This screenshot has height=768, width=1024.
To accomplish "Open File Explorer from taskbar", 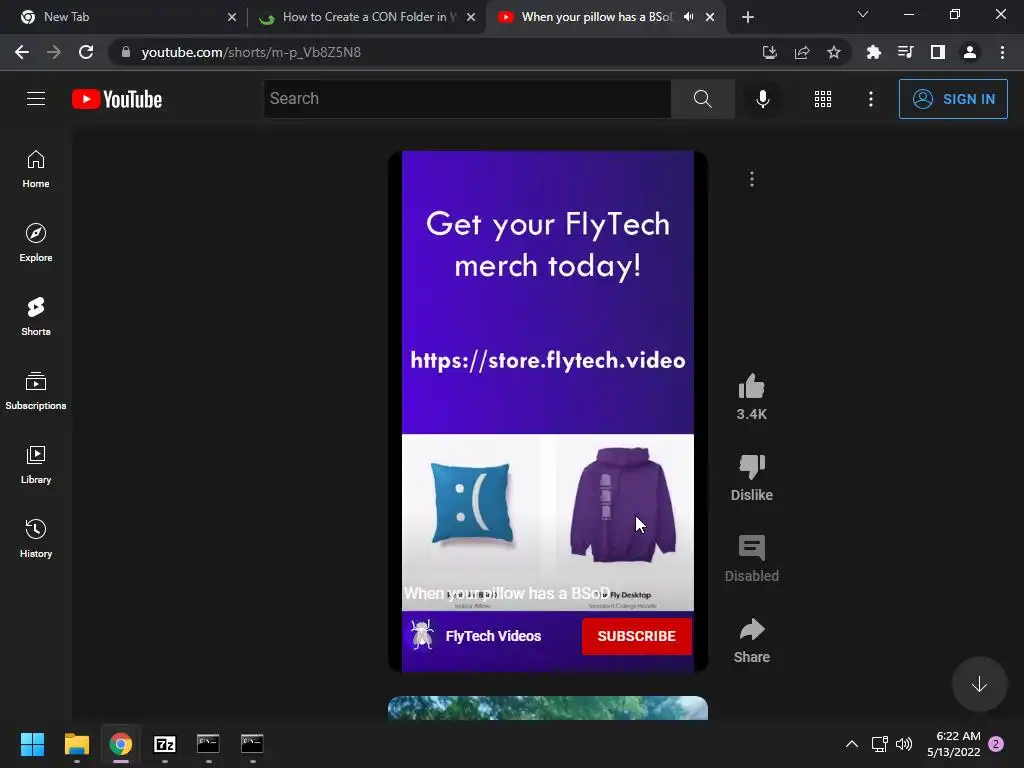I will [x=76, y=744].
